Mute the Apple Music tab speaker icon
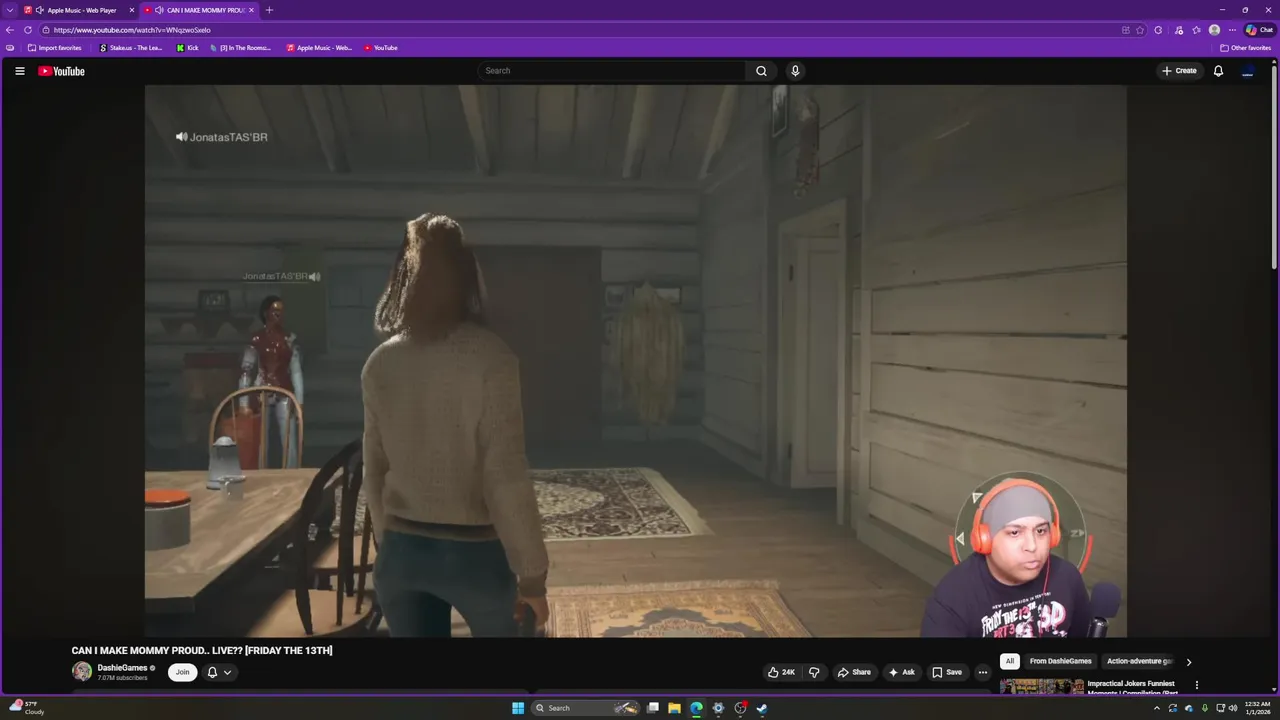Image resolution: width=1280 pixels, height=720 pixels. pos(40,10)
